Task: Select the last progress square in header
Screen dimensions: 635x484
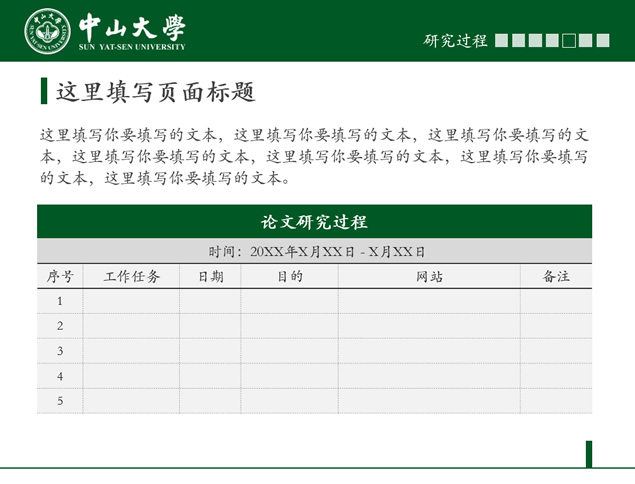Action: point(603,41)
